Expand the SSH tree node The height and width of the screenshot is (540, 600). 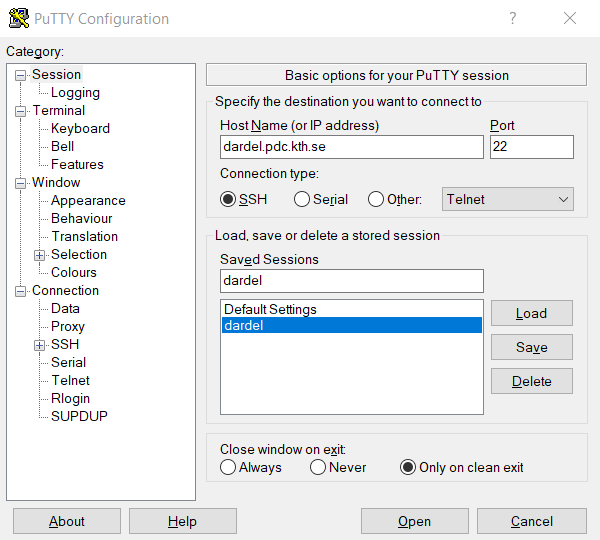(x=40, y=345)
